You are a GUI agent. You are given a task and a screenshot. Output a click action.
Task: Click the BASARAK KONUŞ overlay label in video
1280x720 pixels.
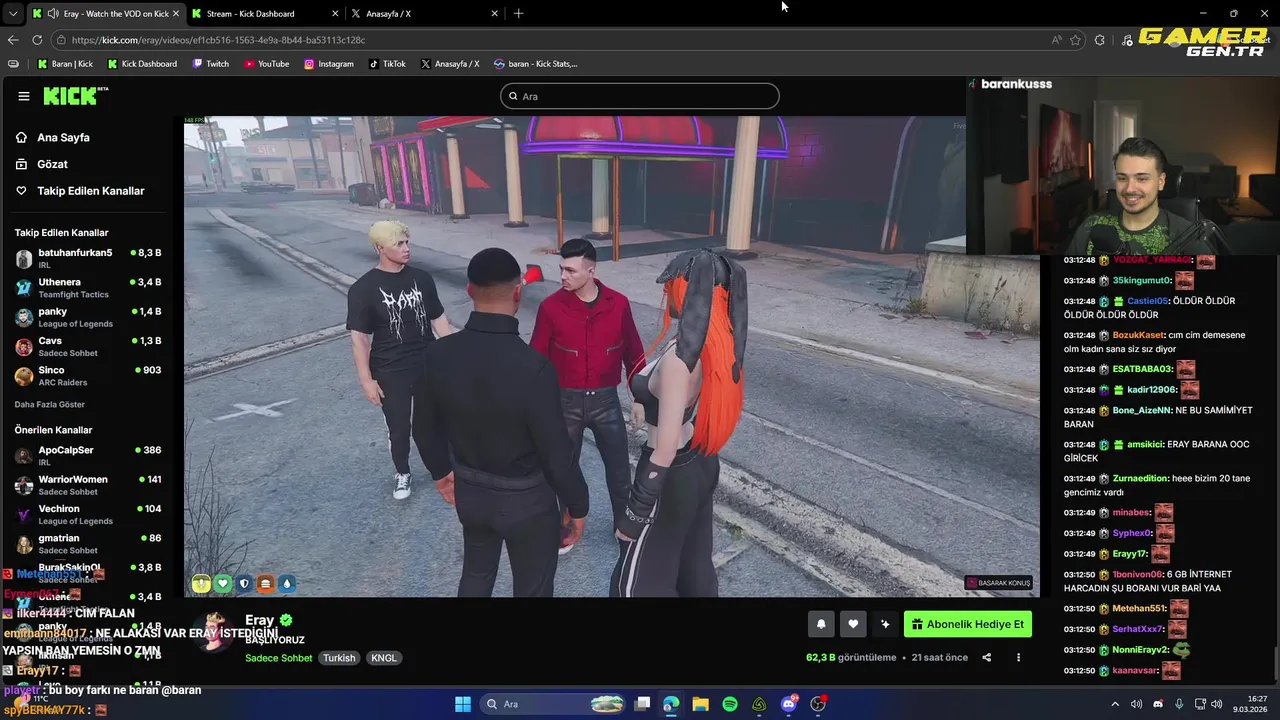pyautogui.click(x=998, y=583)
